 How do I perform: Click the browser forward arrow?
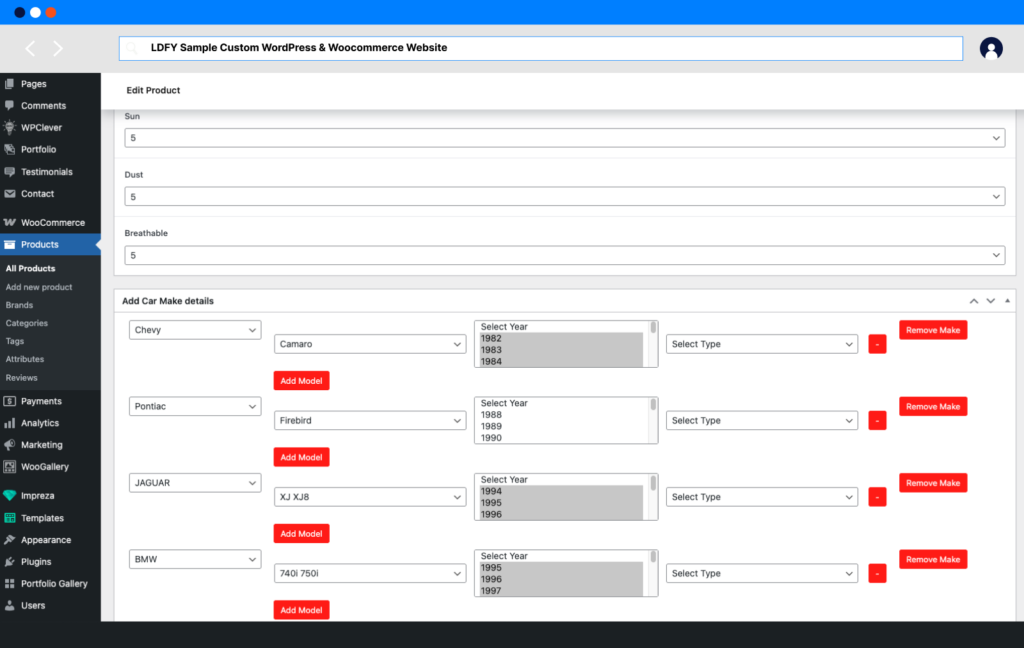point(58,48)
